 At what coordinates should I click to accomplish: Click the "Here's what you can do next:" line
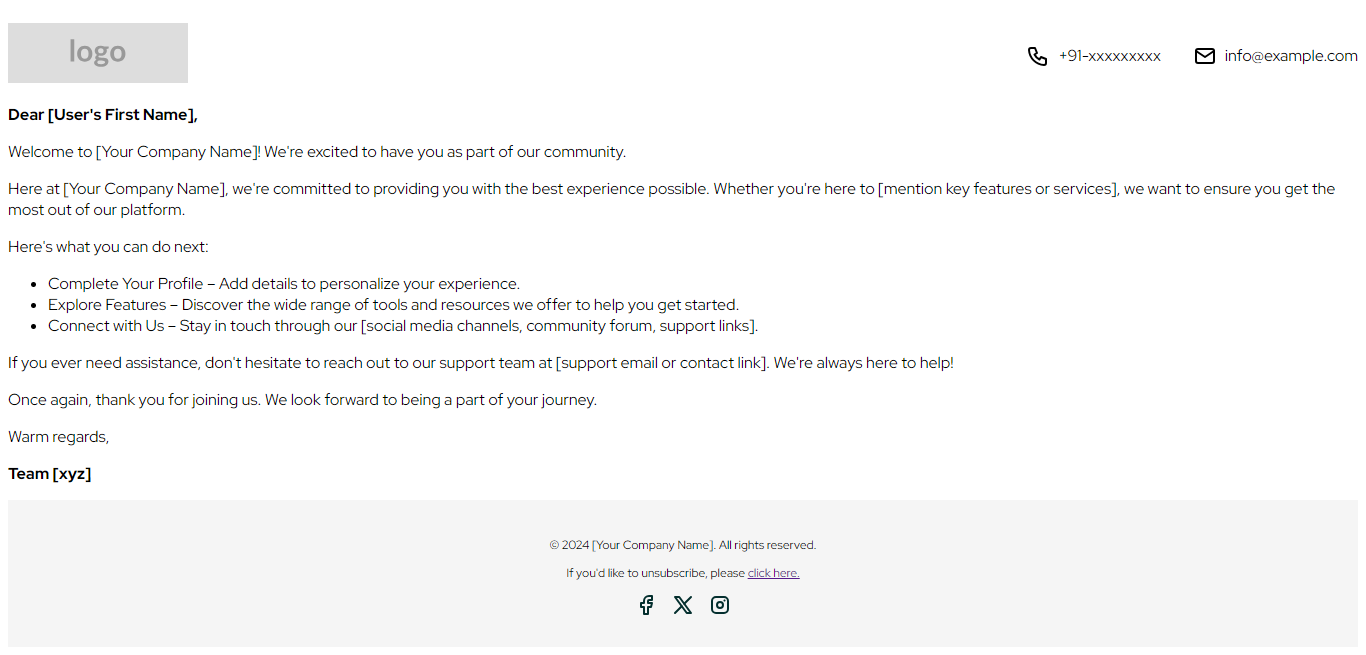[x=108, y=247]
